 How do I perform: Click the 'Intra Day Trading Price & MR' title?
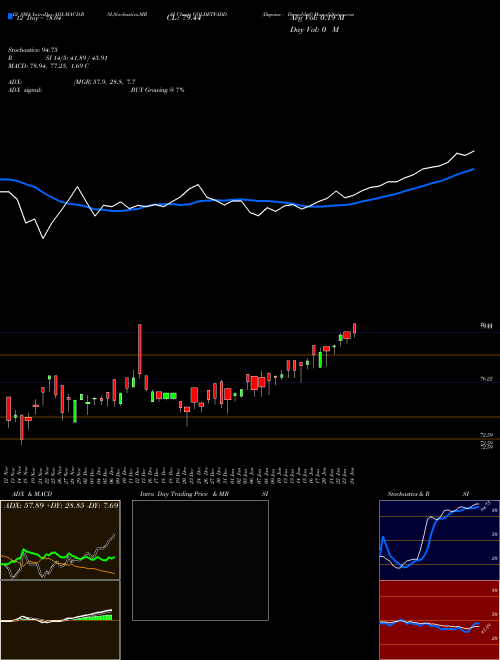pyautogui.click(x=184, y=494)
